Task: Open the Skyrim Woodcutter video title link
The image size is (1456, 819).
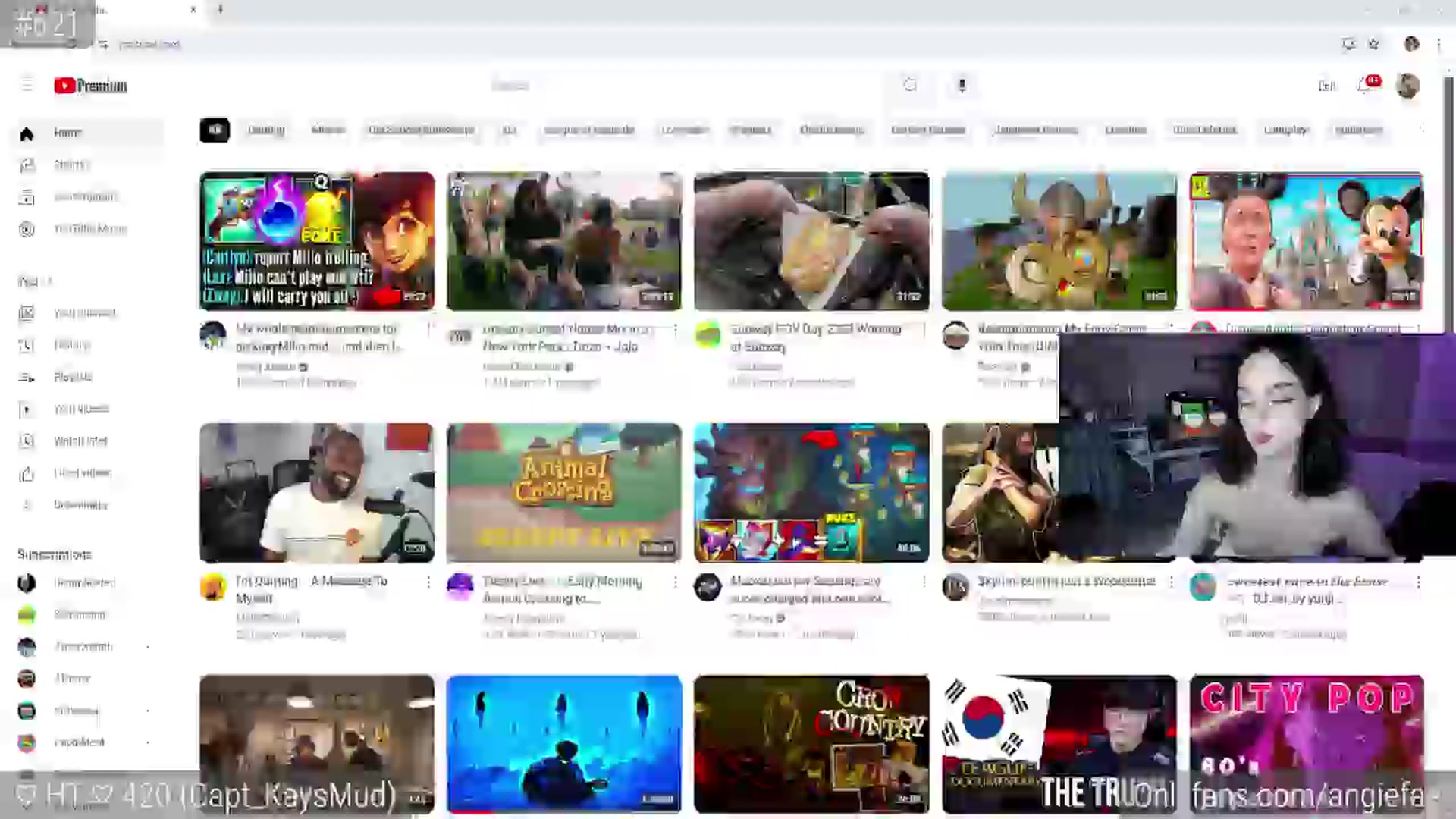Action: (x=1066, y=581)
